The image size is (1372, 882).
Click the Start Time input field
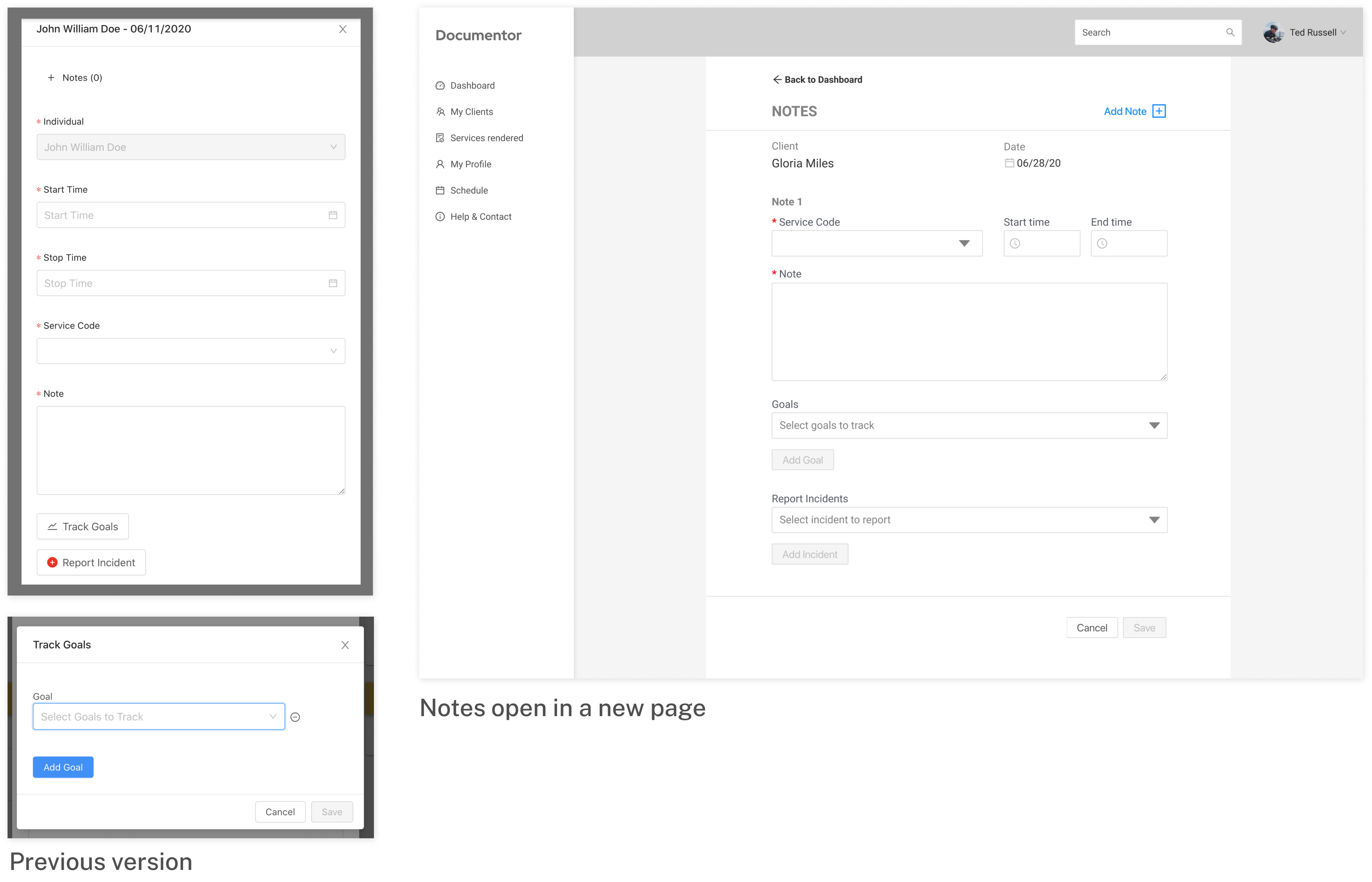(x=191, y=215)
